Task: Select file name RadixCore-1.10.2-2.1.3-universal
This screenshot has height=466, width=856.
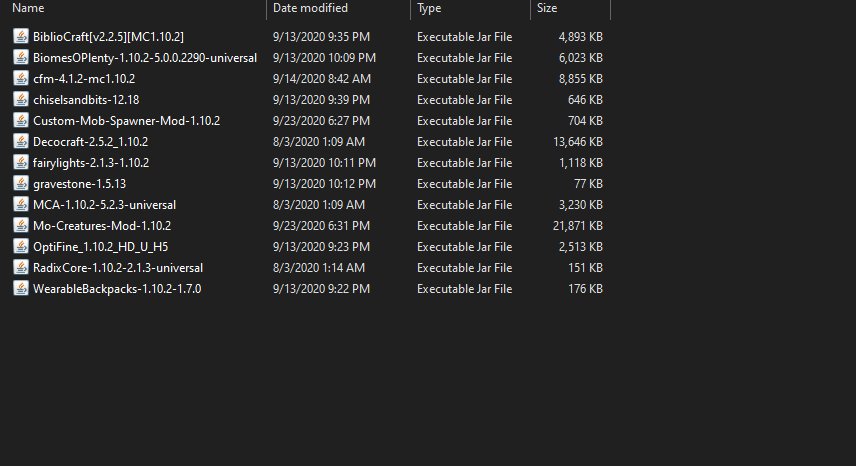Action: coord(118,268)
